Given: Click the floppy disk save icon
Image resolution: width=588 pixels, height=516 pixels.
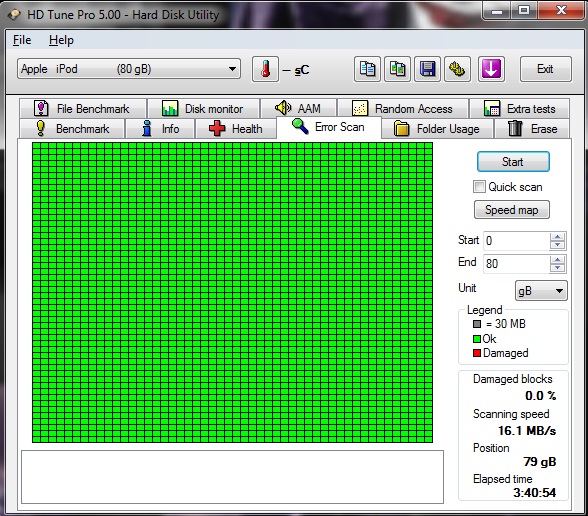Looking at the screenshot, I should (x=428, y=69).
